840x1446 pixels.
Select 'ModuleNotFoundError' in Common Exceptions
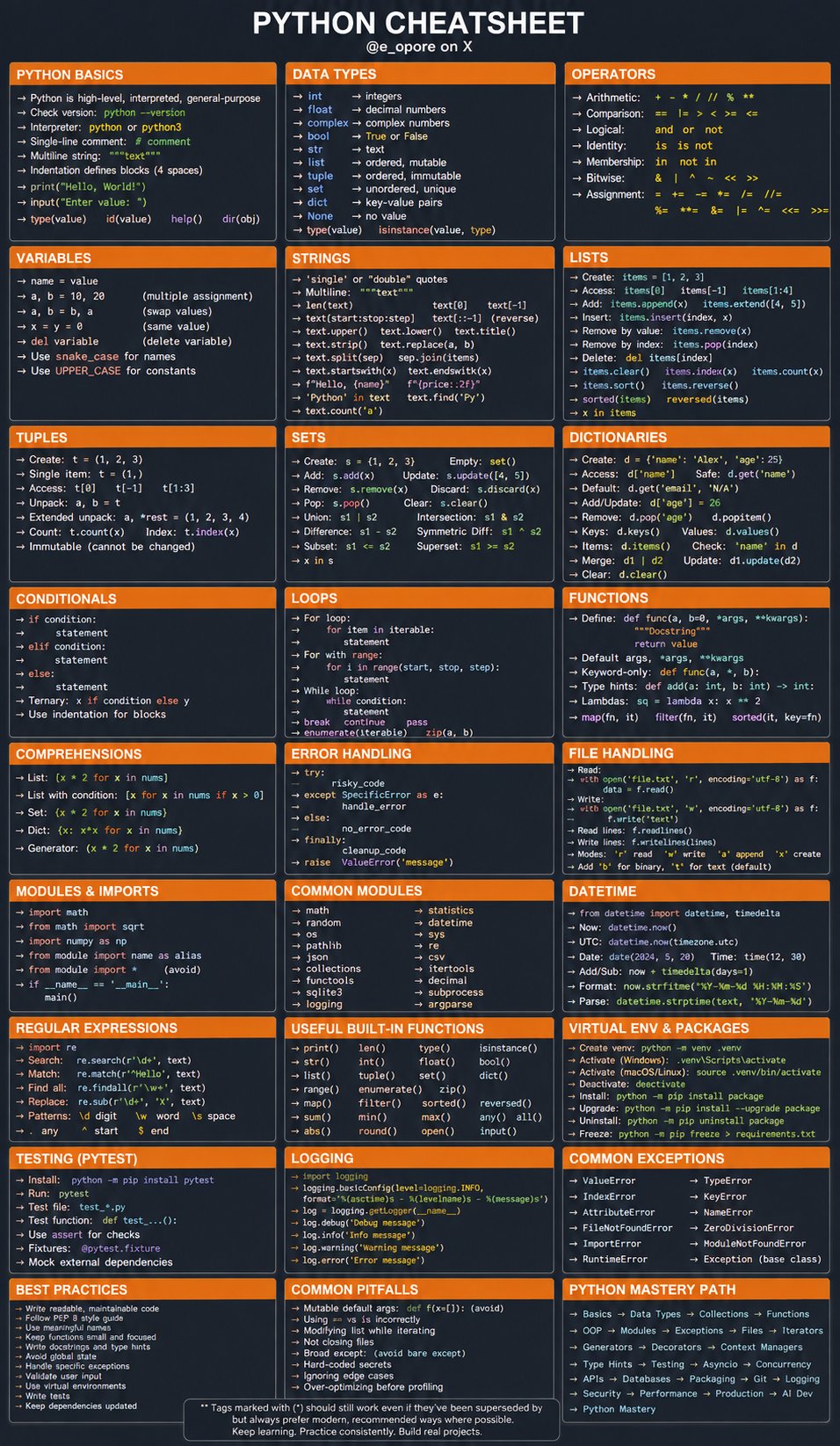[x=755, y=1244]
